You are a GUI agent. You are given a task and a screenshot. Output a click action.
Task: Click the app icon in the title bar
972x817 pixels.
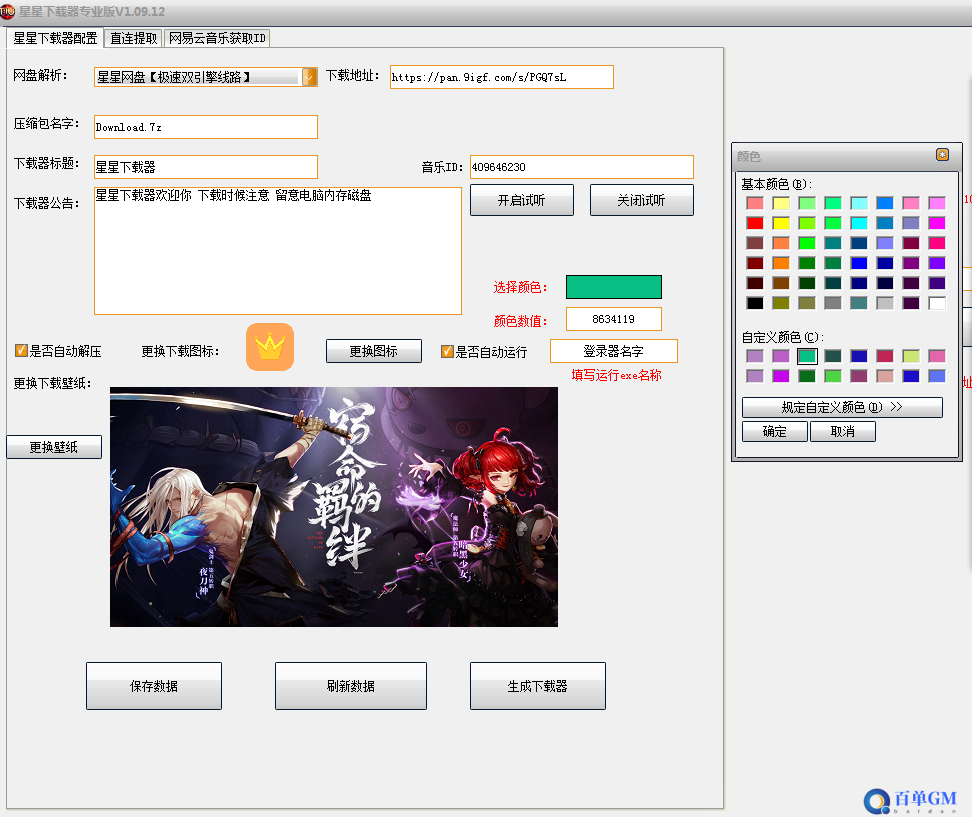tap(7, 12)
